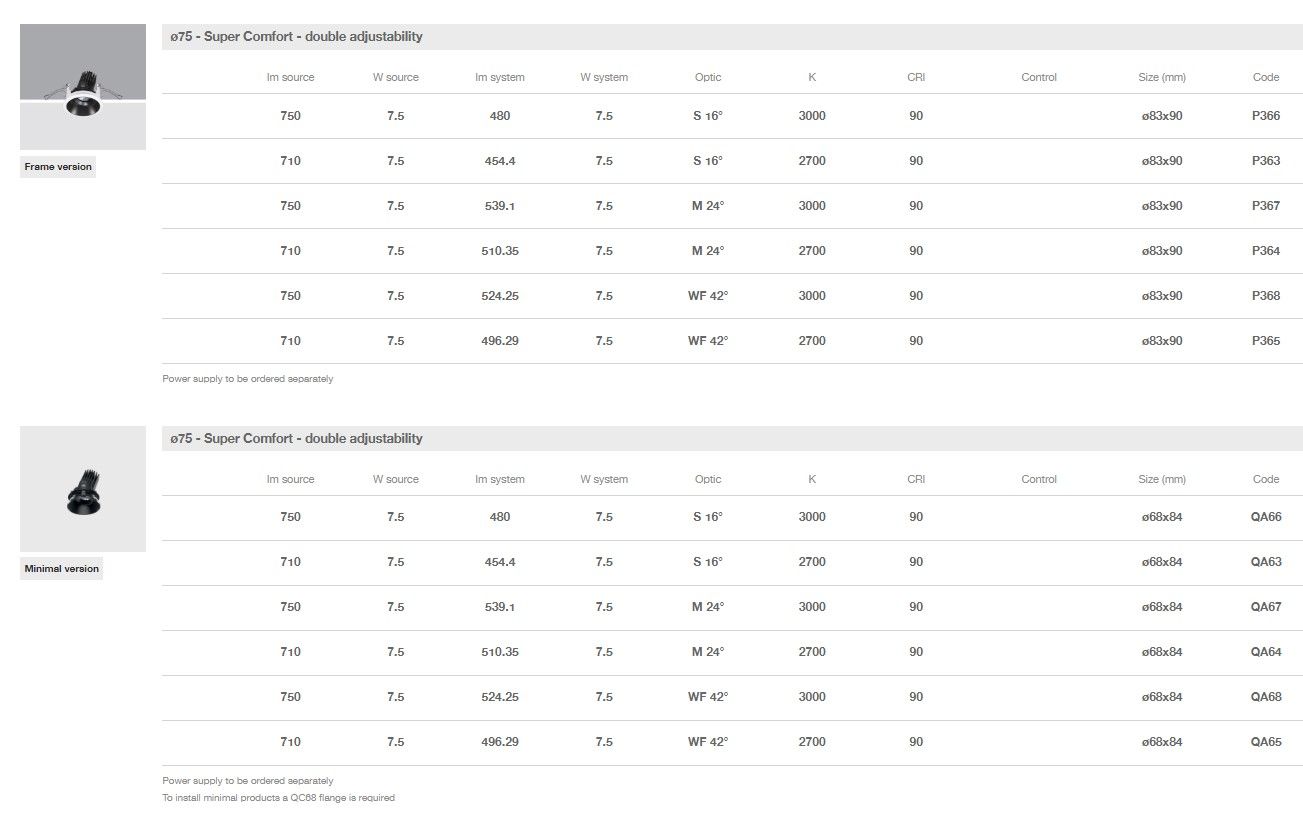Select product code P367
The height and width of the screenshot is (817, 1303).
point(1265,206)
